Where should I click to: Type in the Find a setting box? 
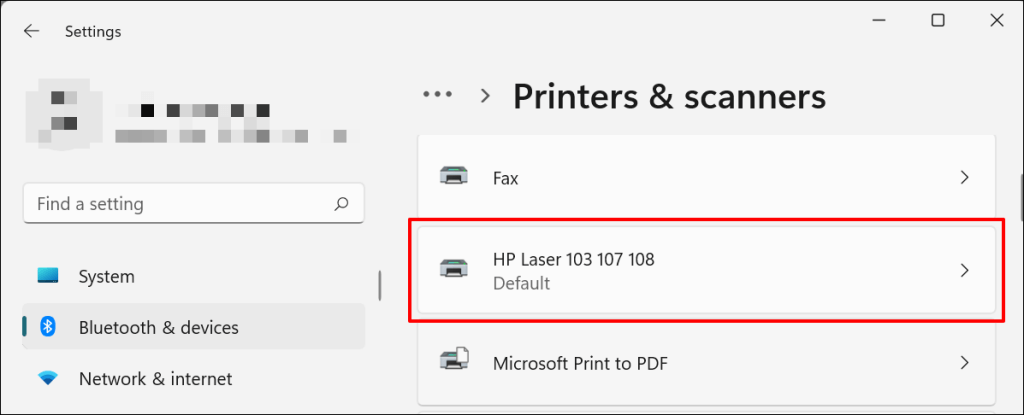pos(180,204)
